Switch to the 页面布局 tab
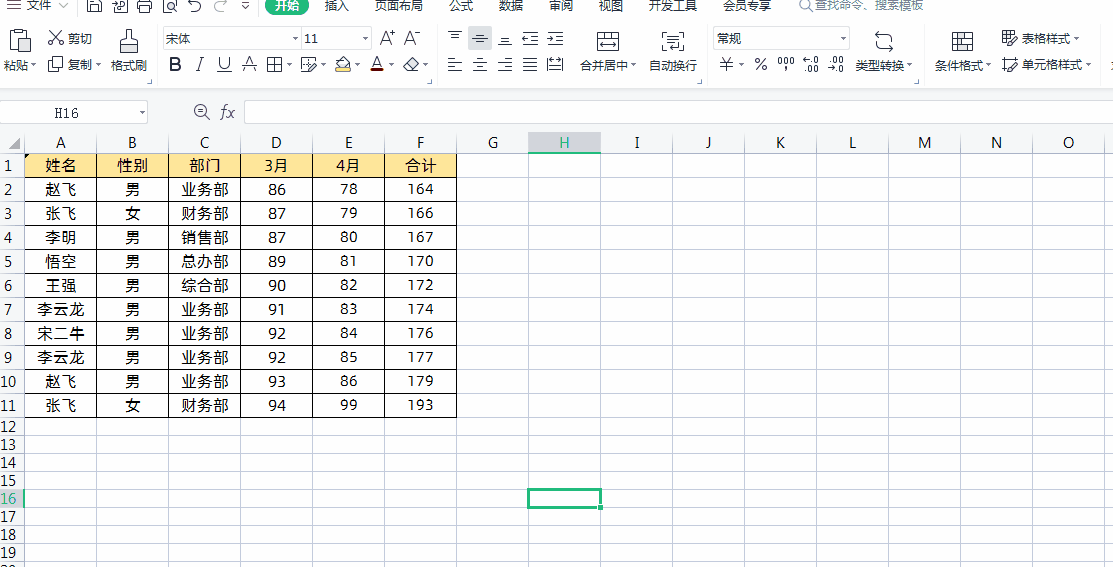The width and height of the screenshot is (1113, 567). click(x=398, y=6)
